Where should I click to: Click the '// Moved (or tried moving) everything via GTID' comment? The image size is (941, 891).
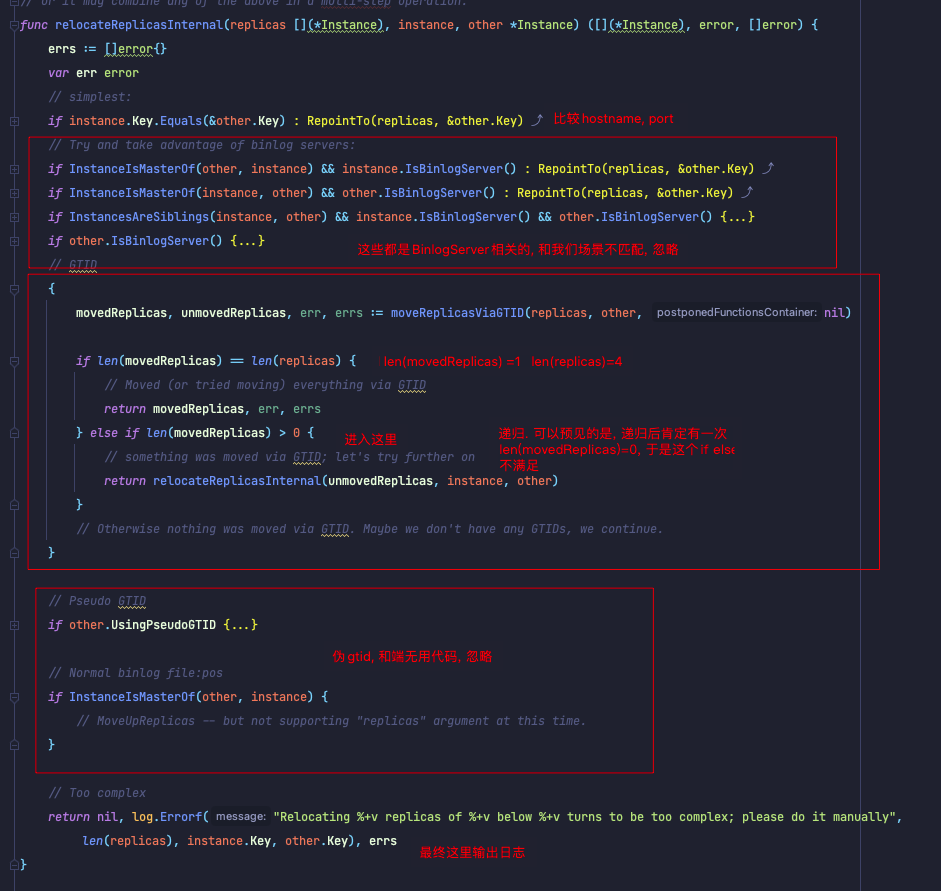(x=265, y=385)
